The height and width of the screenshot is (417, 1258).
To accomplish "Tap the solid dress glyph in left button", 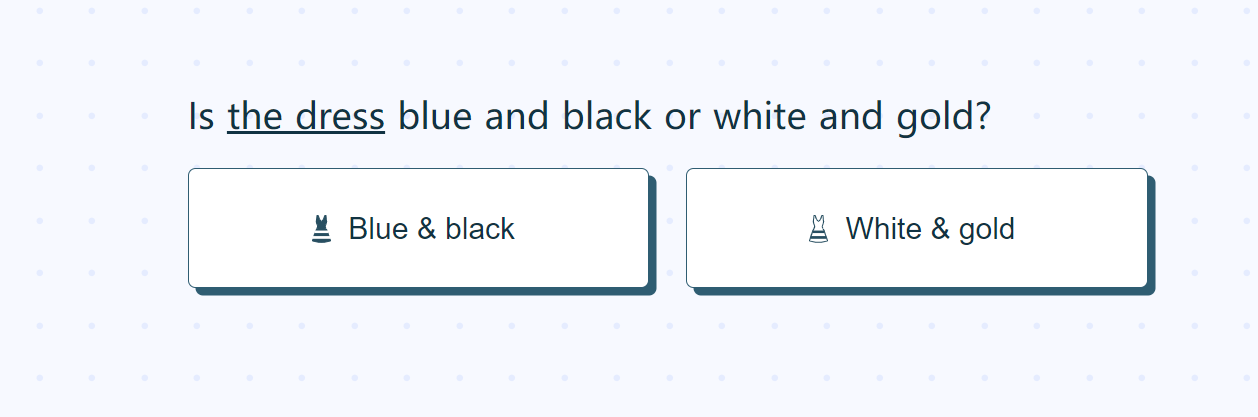I will pos(321,229).
